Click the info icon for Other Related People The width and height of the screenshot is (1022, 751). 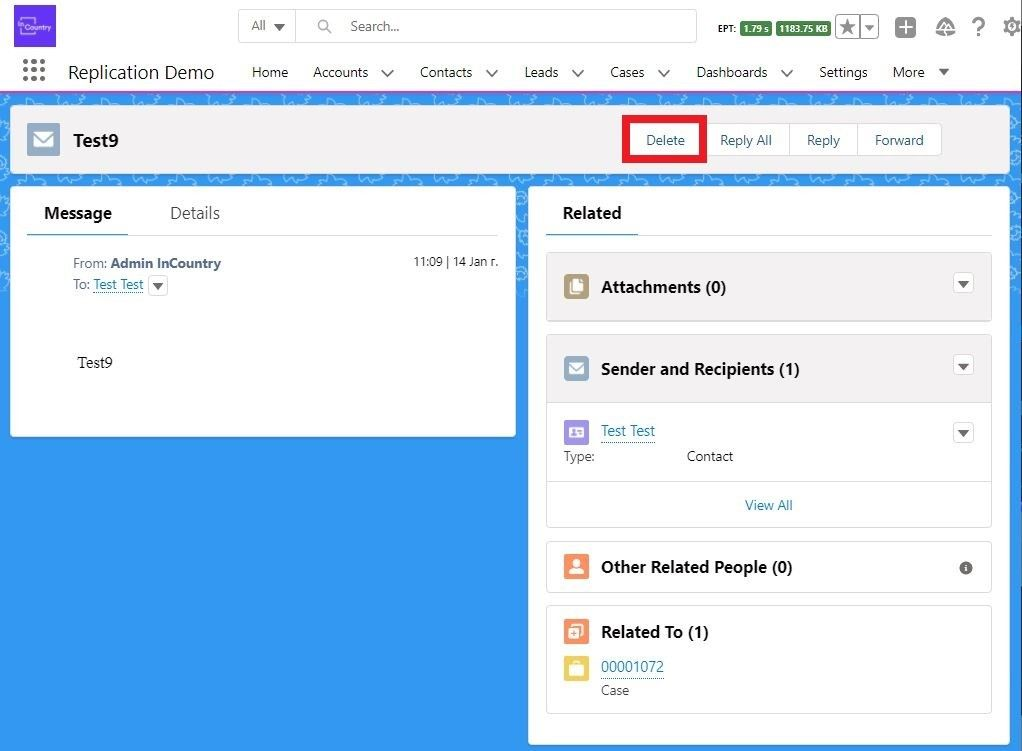(x=965, y=568)
